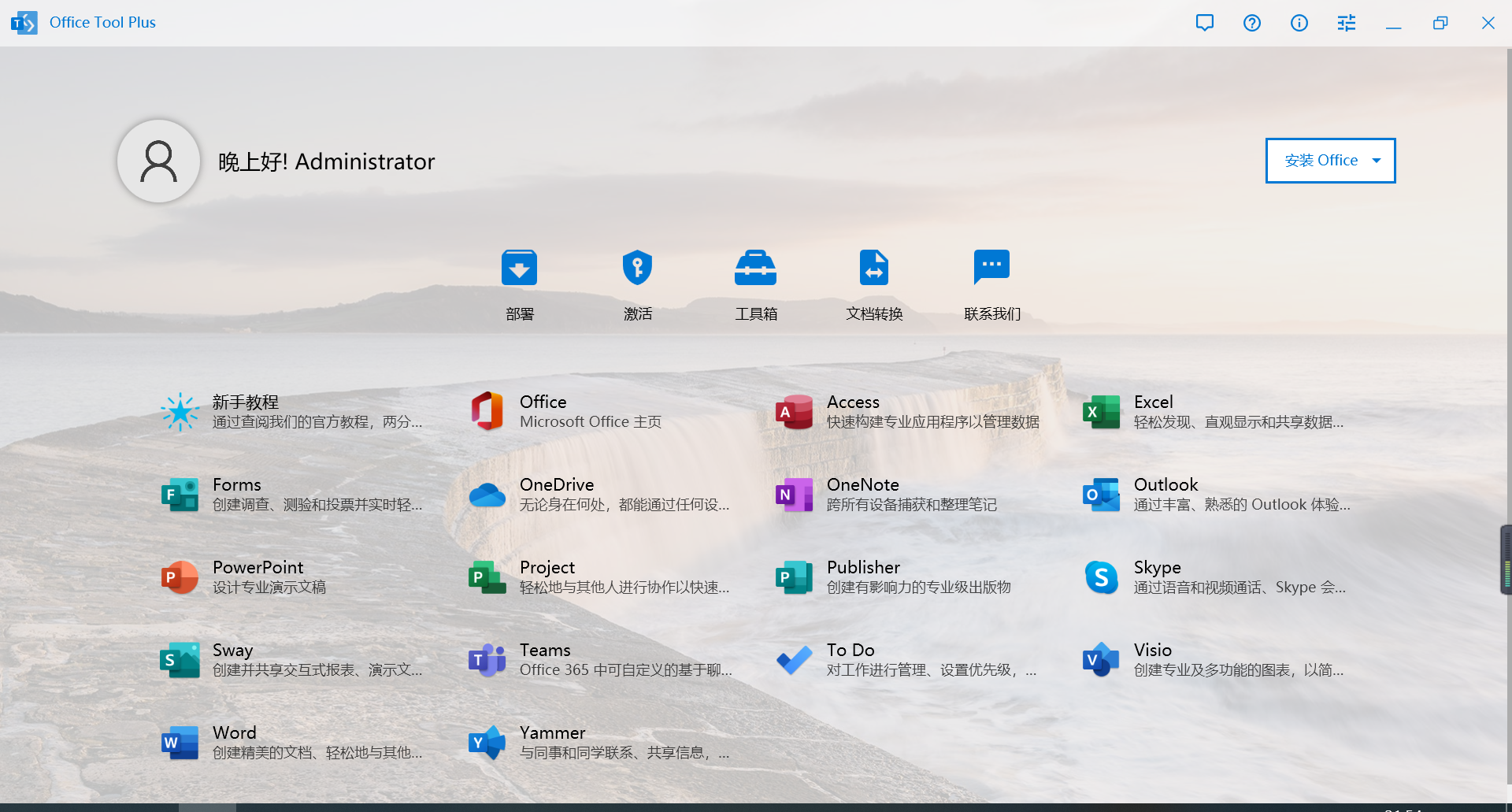Open the OneDrive cloud icon
This screenshot has height=812, width=1512.
pyautogui.click(x=487, y=495)
